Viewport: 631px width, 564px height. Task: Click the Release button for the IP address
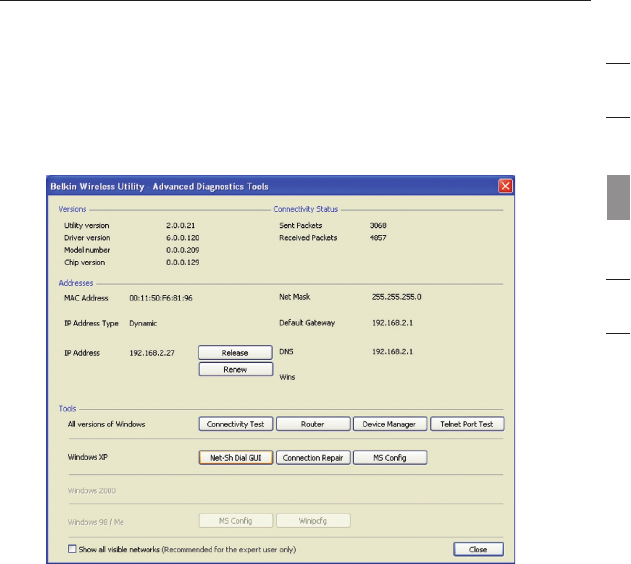coord(236,352)
